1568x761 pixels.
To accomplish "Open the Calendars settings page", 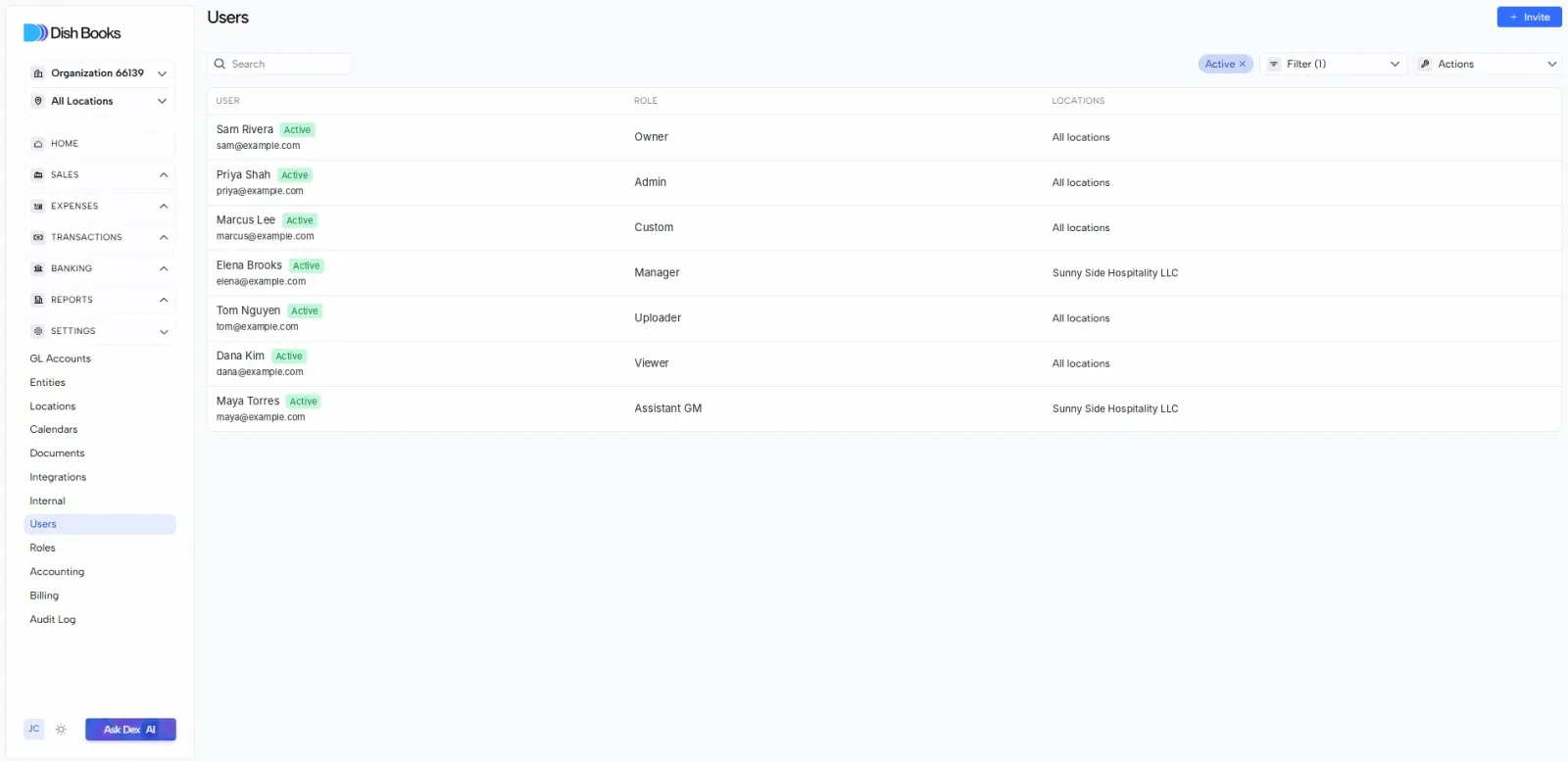I will (x=100, y=430).
